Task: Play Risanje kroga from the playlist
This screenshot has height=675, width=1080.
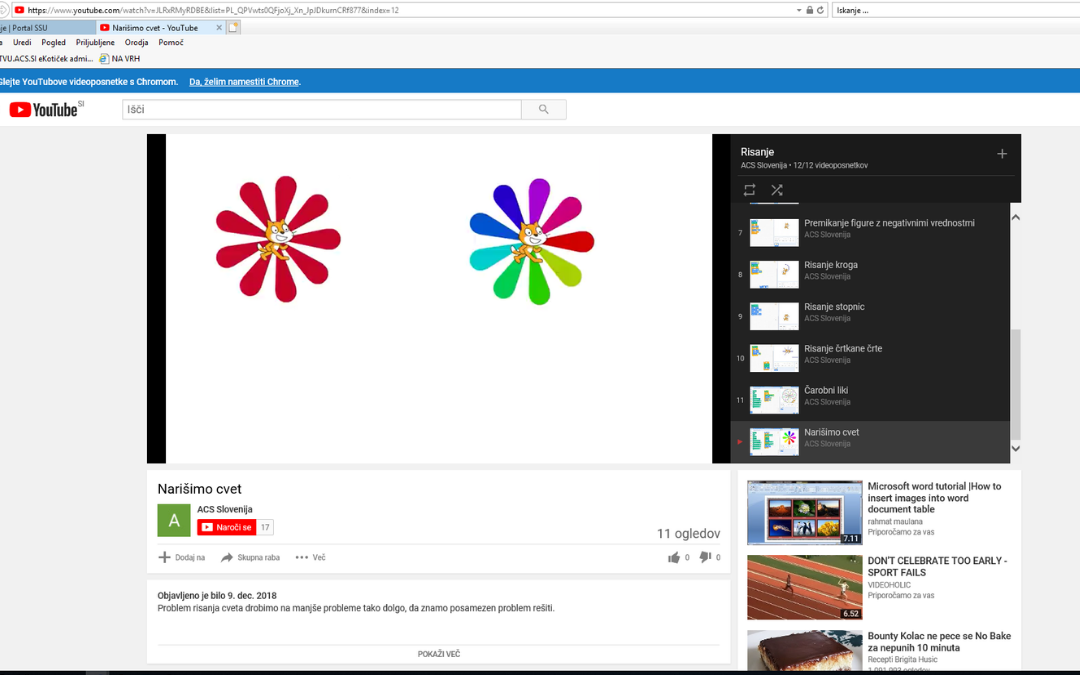Action: (830, 265)
